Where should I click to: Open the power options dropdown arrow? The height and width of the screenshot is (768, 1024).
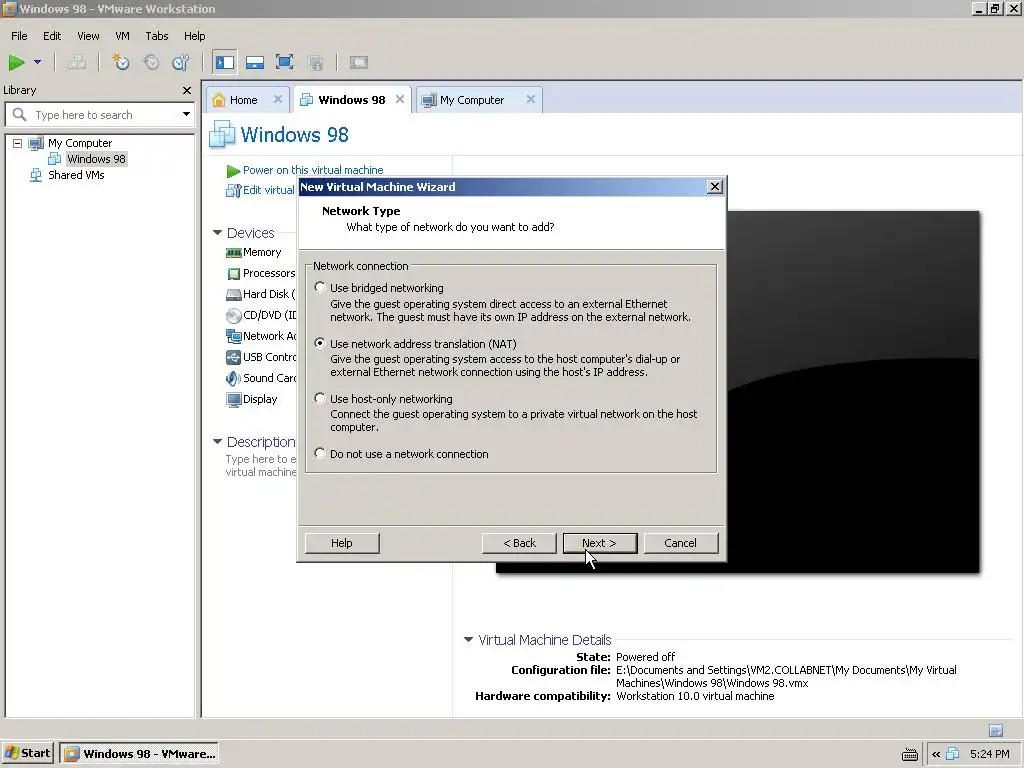tap(37, 63)
